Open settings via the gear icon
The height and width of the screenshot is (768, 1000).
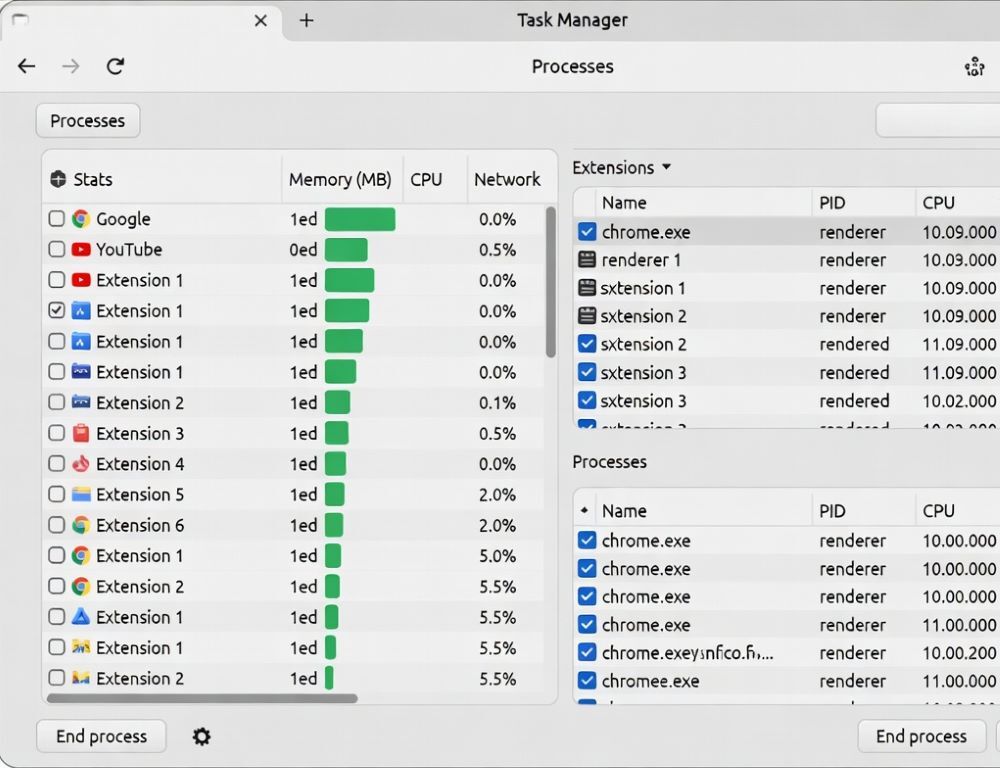(201, 736)
